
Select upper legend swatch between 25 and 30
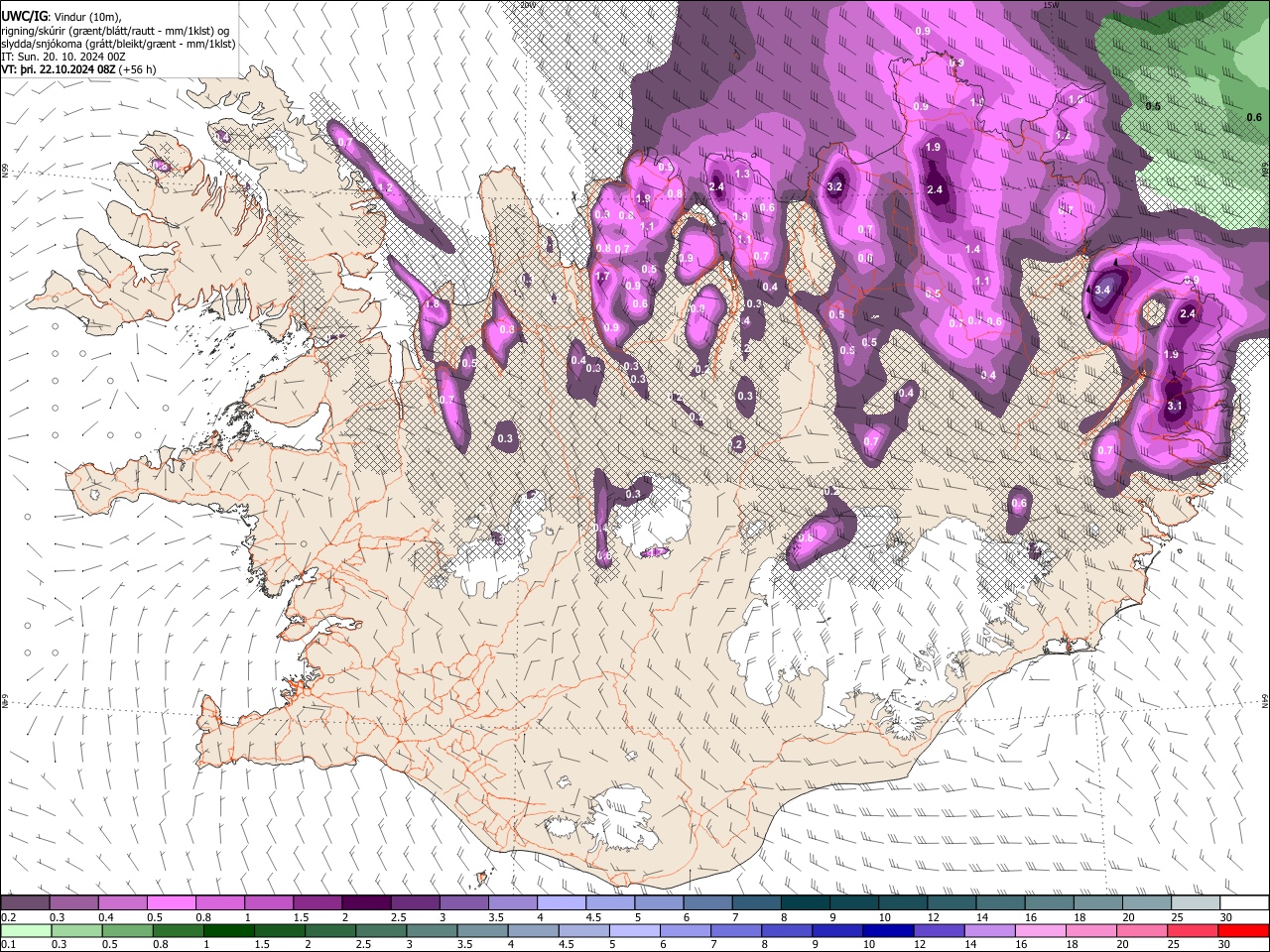point(1195,903)
